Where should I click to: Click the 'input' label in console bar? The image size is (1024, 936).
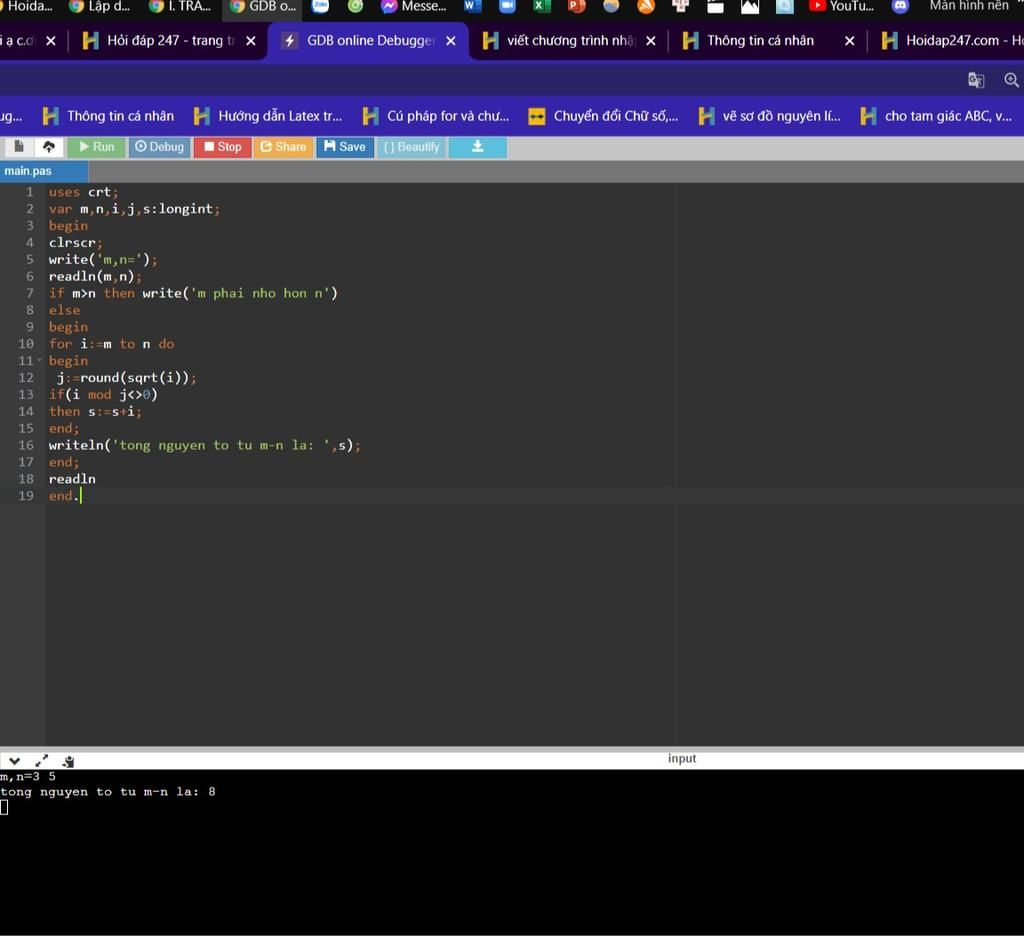point(682,758)
